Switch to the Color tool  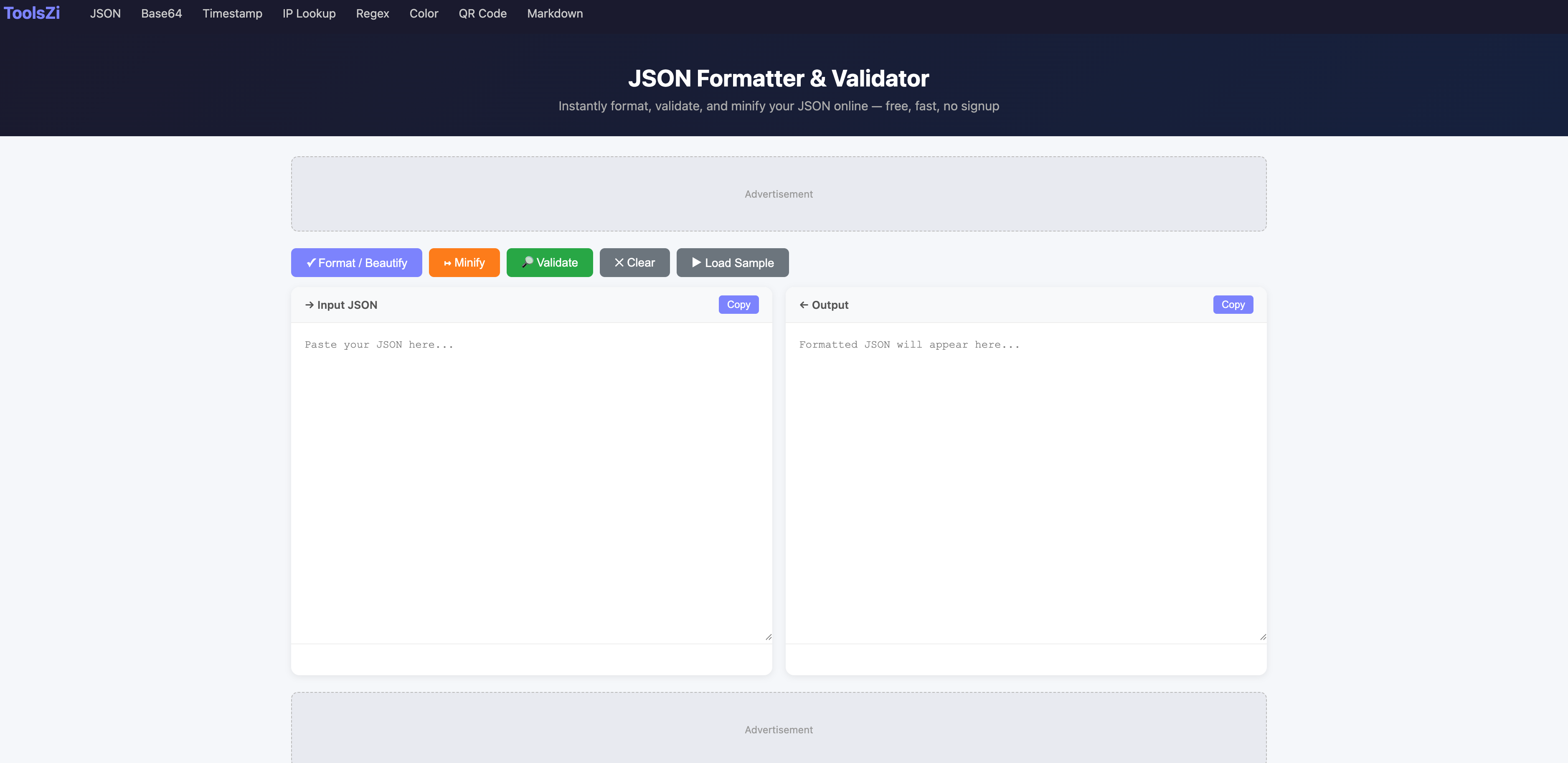point(424,13)
